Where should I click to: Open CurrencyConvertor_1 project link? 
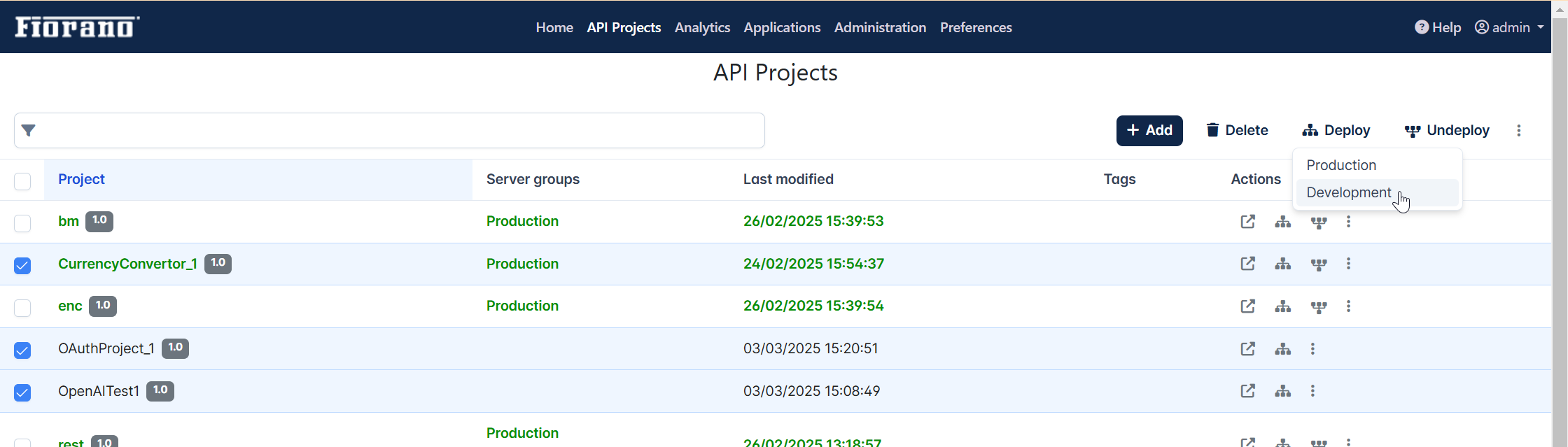127,264
